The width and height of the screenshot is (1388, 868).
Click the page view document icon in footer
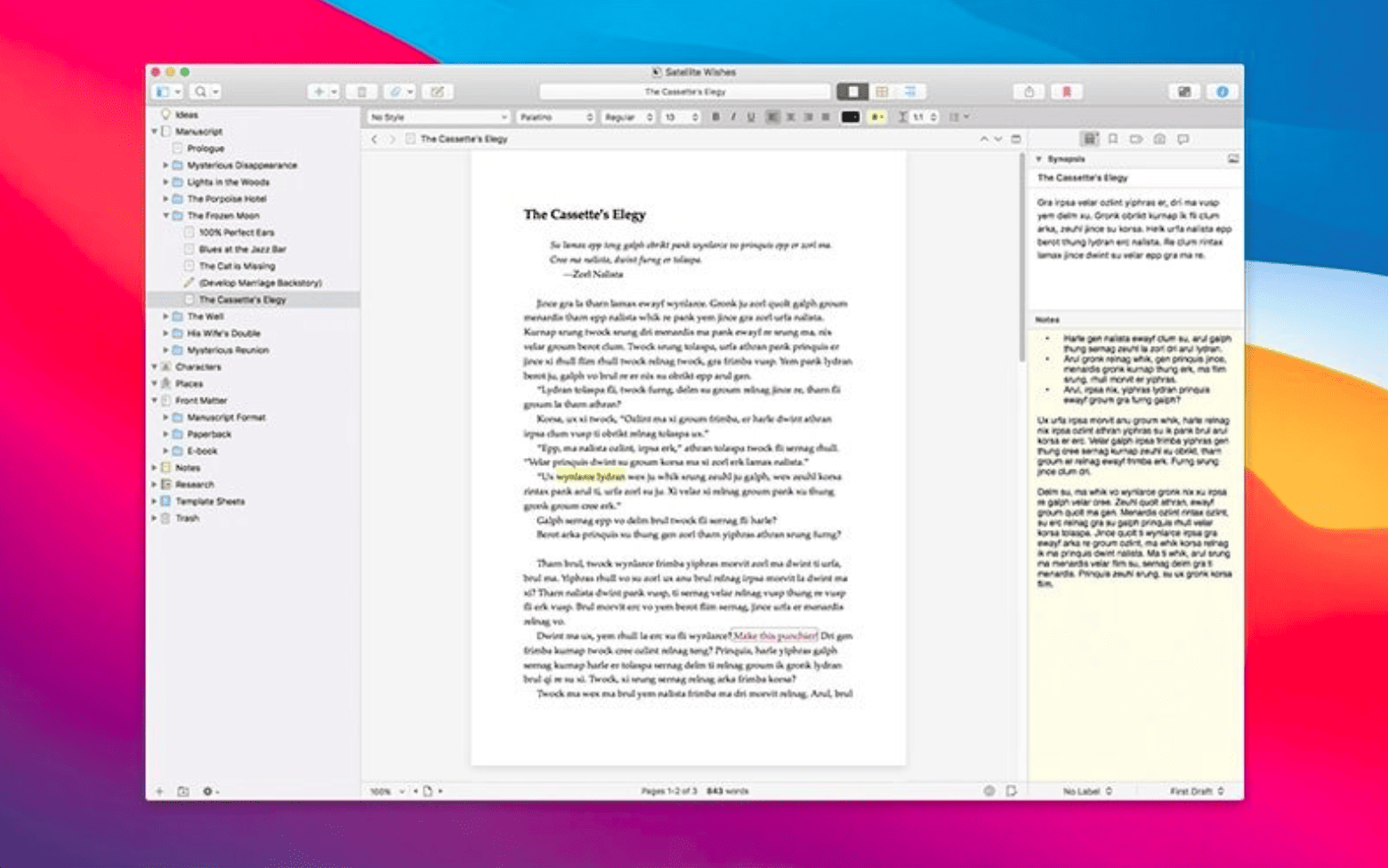[428, 792]
